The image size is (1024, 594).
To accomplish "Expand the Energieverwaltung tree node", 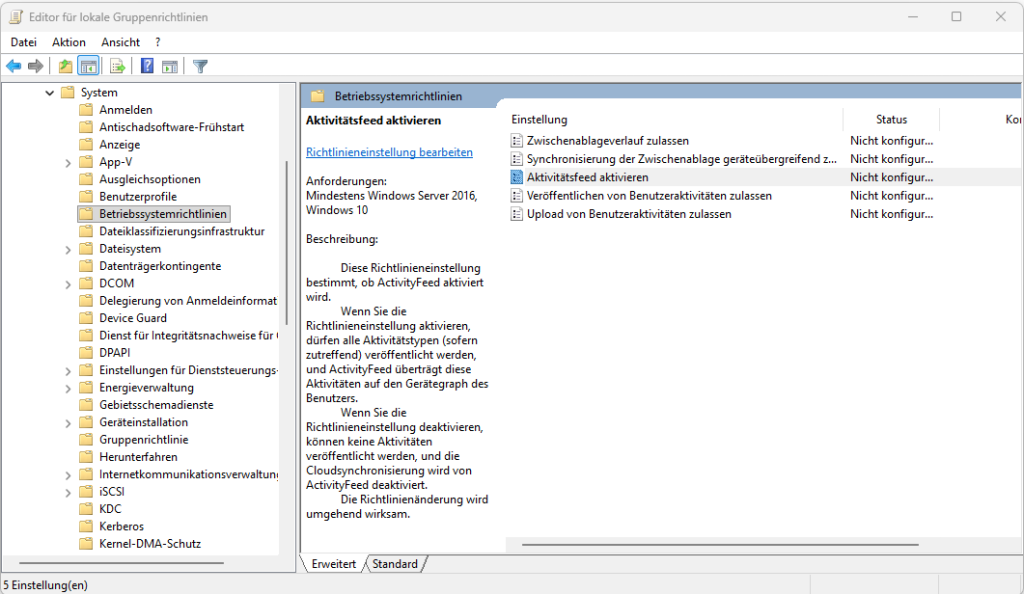I will pos(68,388).
